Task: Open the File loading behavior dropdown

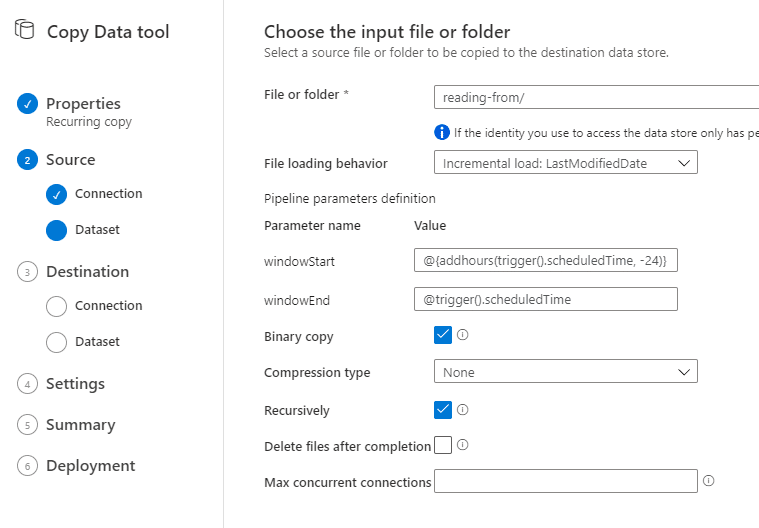Action: pyautogui.click(x=566, y=163)
